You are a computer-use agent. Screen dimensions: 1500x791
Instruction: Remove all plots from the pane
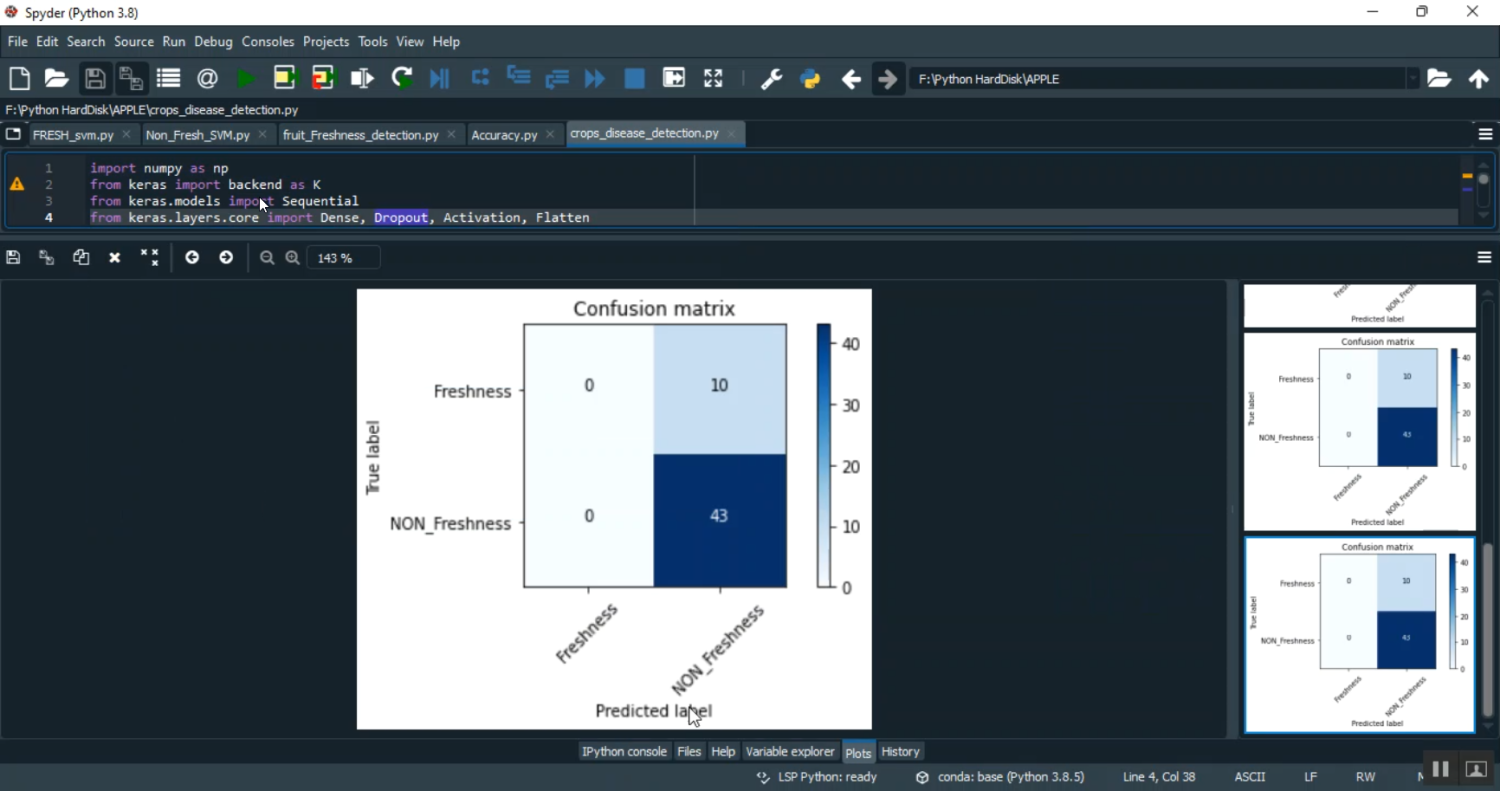pos(149,258)
